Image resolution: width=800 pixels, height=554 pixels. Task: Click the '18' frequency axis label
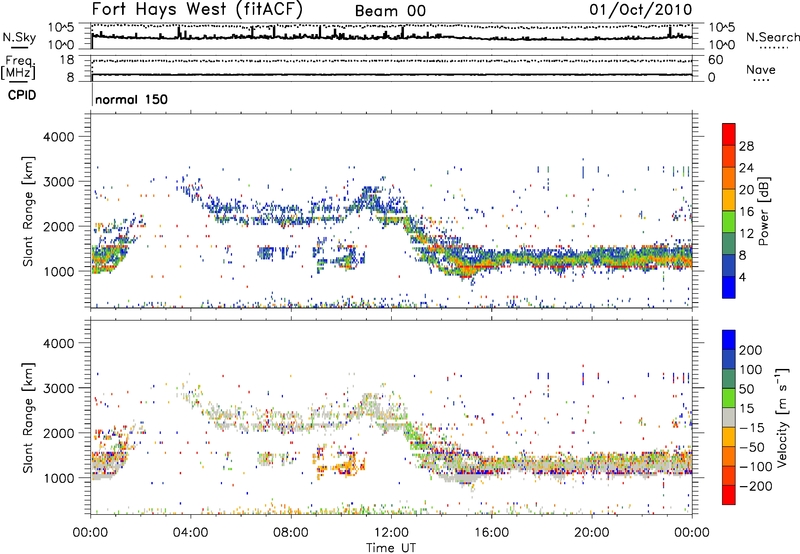coord(67,60)
